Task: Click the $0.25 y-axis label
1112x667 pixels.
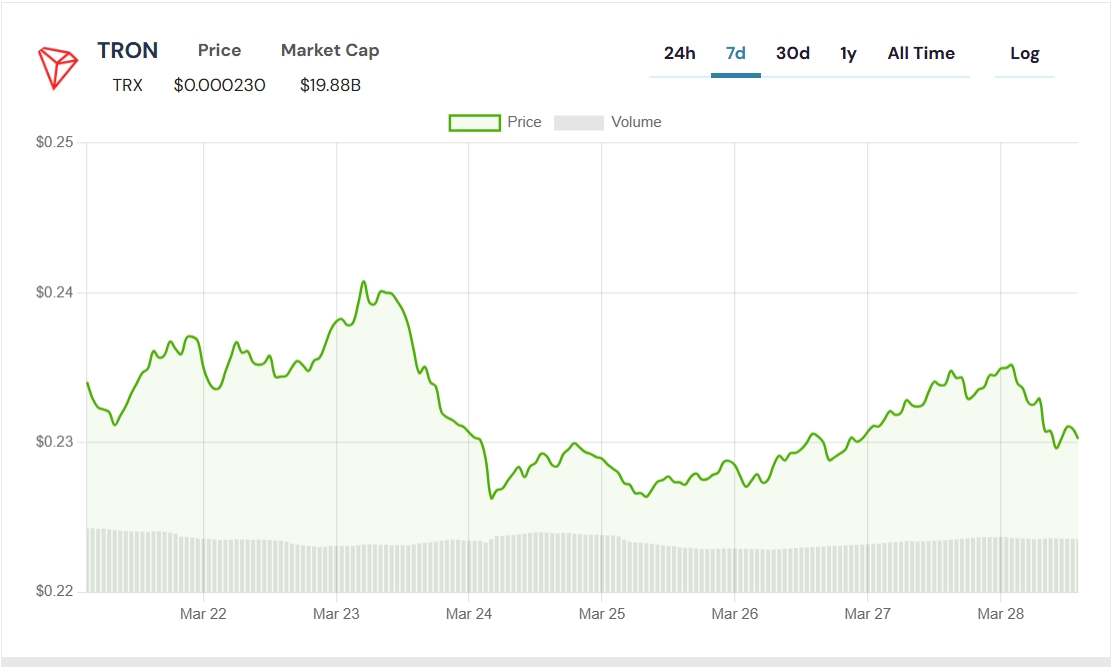Action: (55, 142)
